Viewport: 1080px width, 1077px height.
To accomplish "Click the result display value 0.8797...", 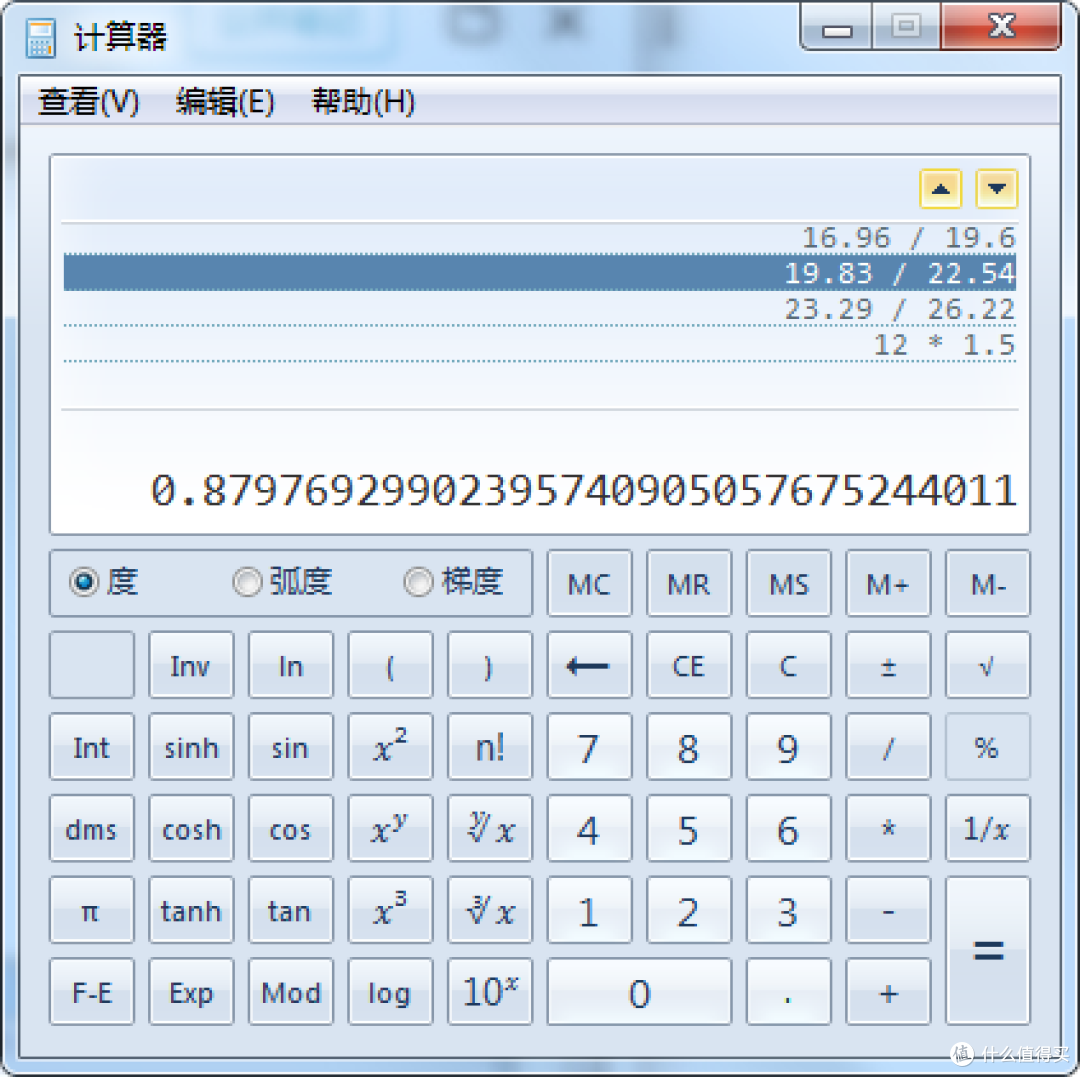I will click(583, 491).
